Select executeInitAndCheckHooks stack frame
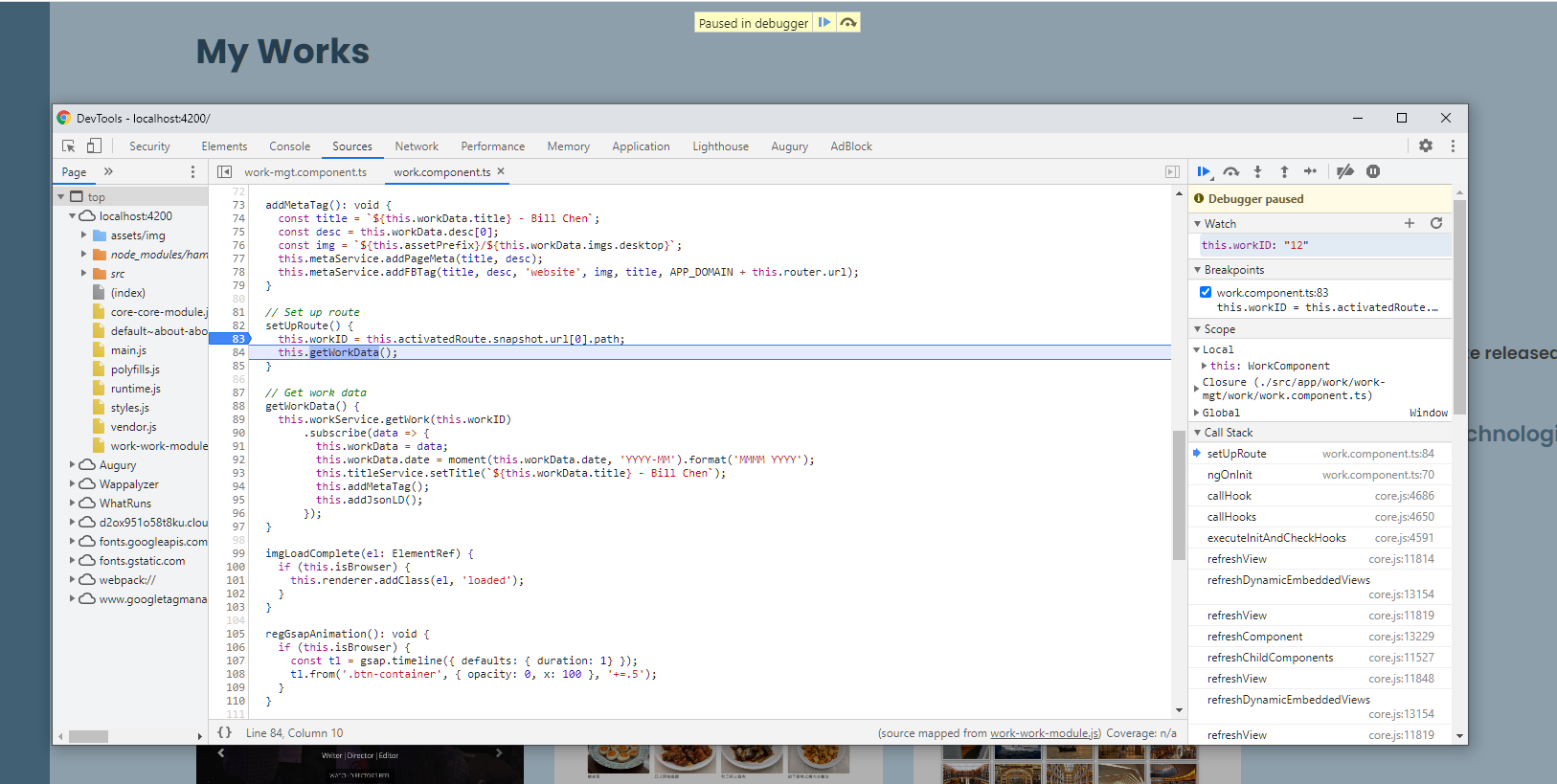This screenshot has width=1557, height=784. click(1320, 538)
